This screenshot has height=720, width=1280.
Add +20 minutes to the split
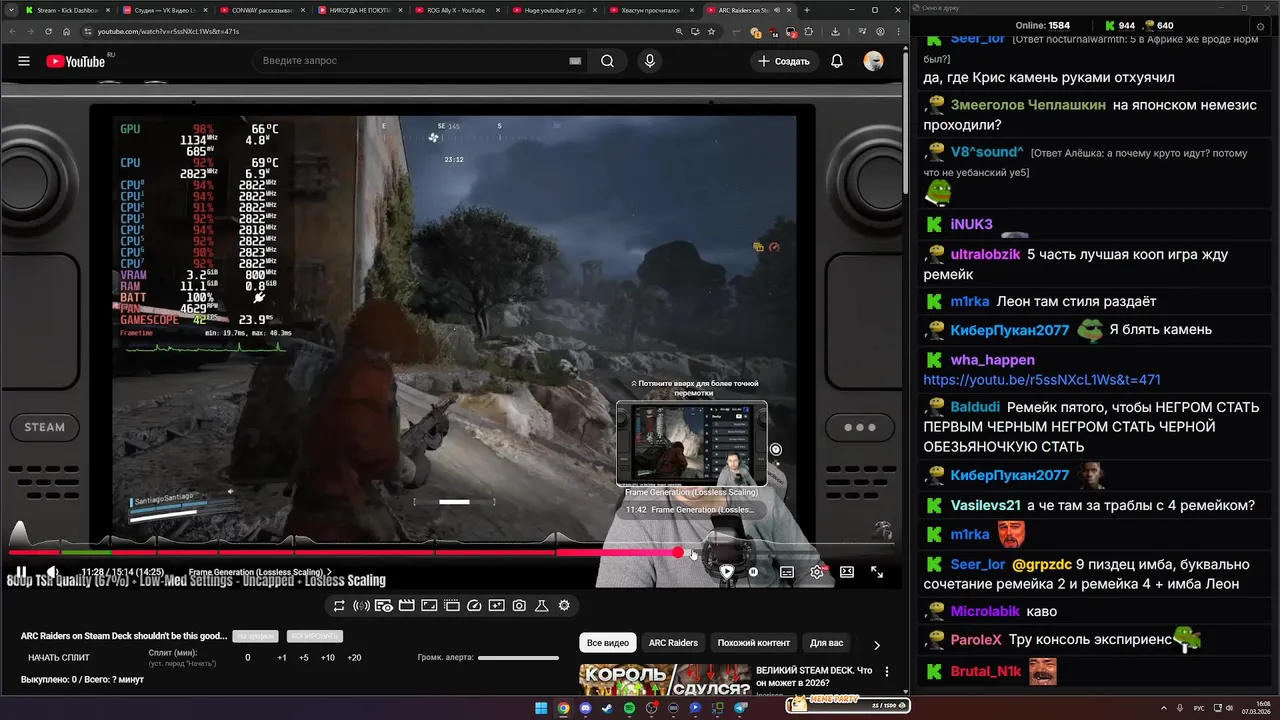(x=354, y=657)
